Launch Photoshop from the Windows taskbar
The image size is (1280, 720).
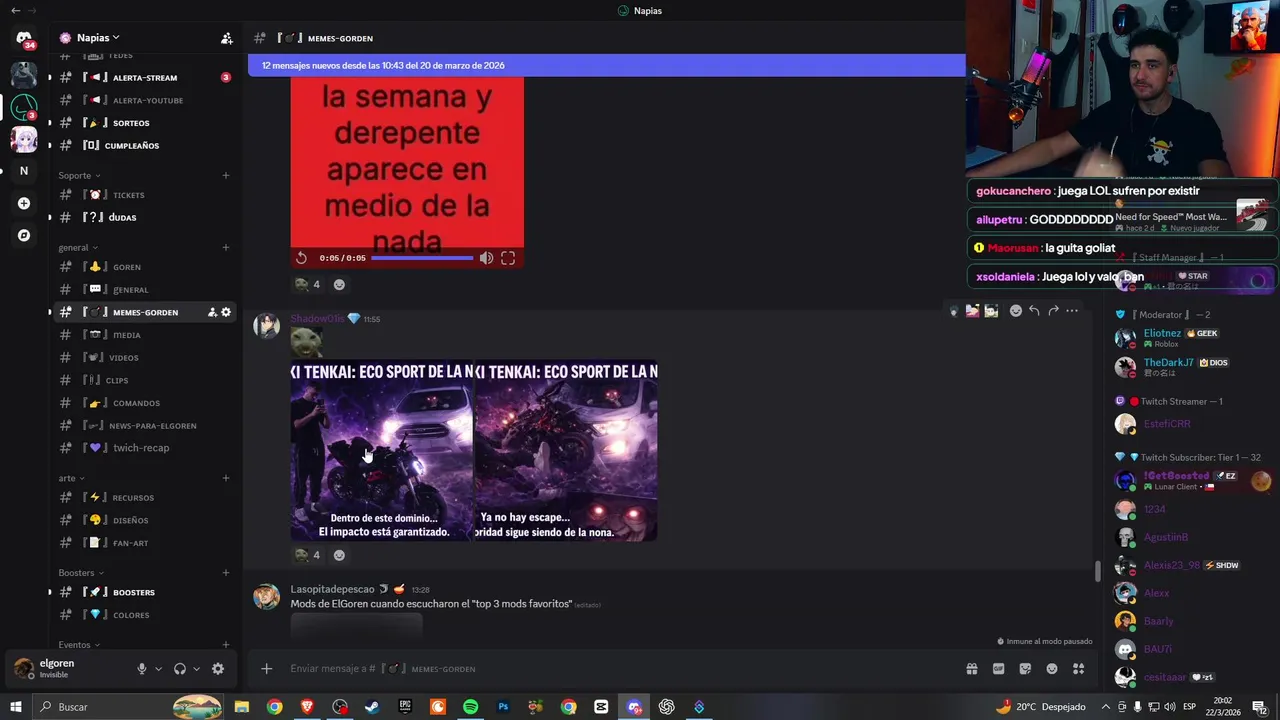tap(503, 707)
